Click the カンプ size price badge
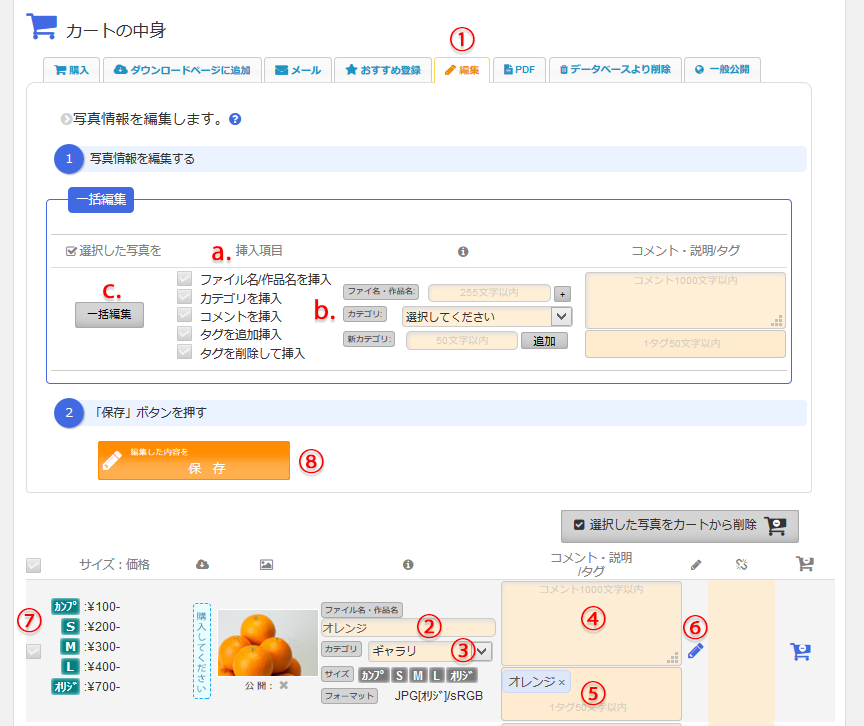 click(x=65, y=606)
